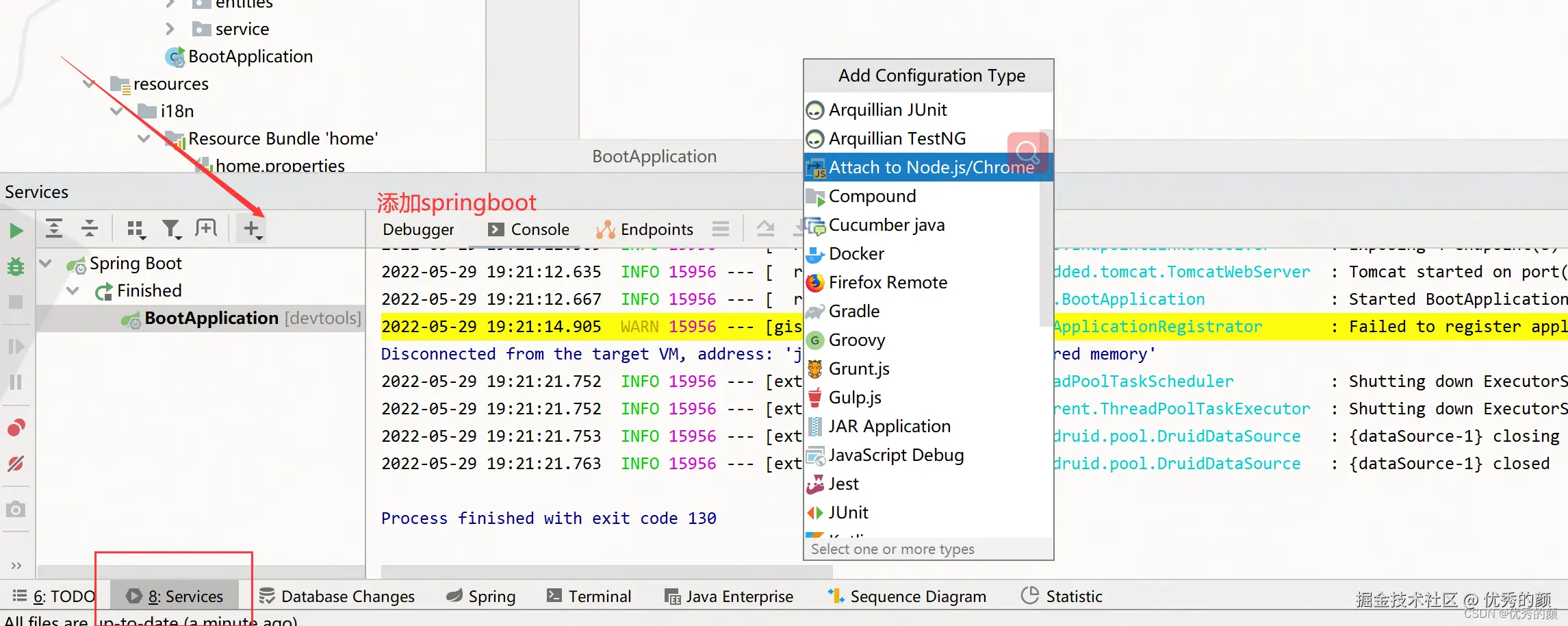Image resolution: width=1568 pixels, height=626 pixels.
Task: Open Group By menu in Services toolbar
Action: tap(136, 229)
